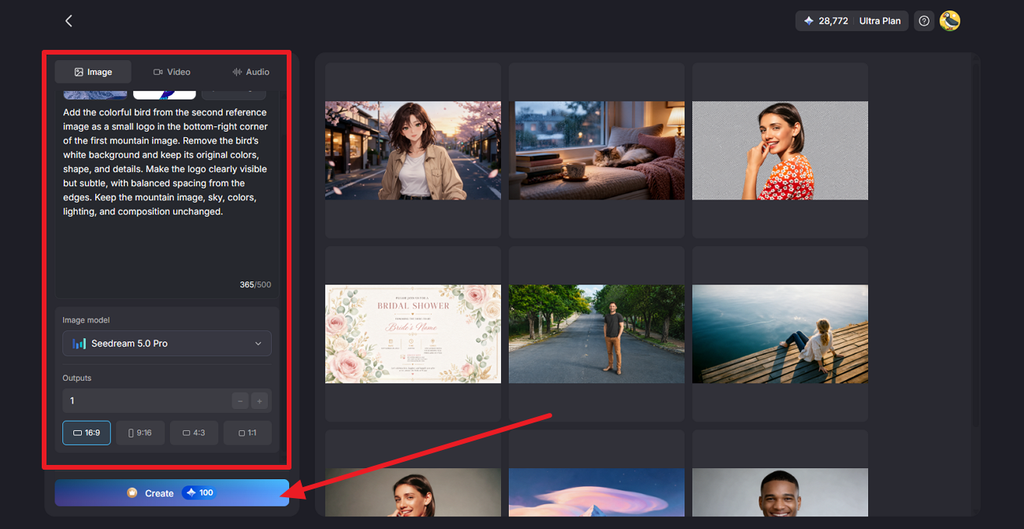Open the smiling woman portrait thumbnail in bottom row

pos(413,492)
